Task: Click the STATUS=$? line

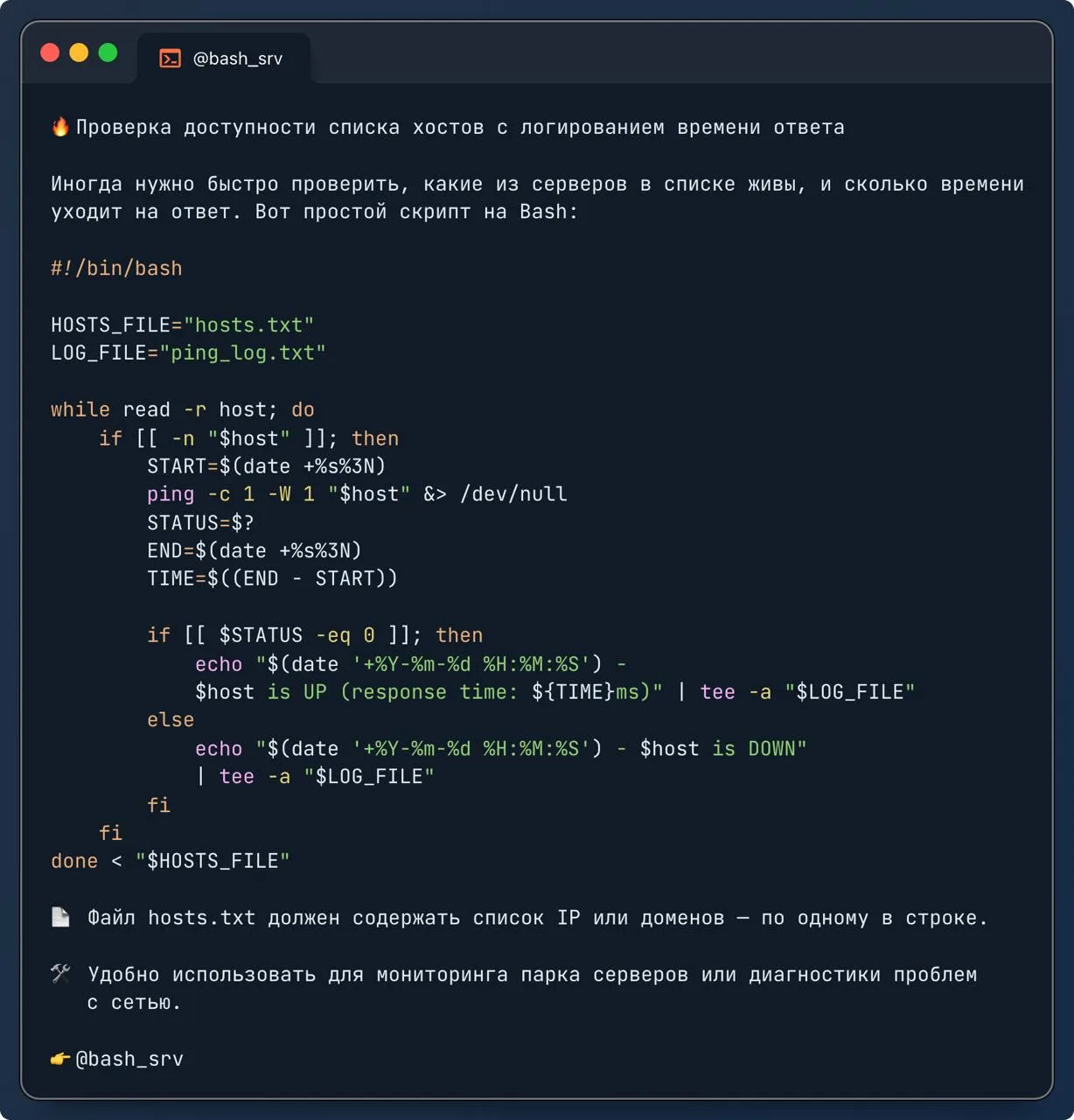Action: 201,522
